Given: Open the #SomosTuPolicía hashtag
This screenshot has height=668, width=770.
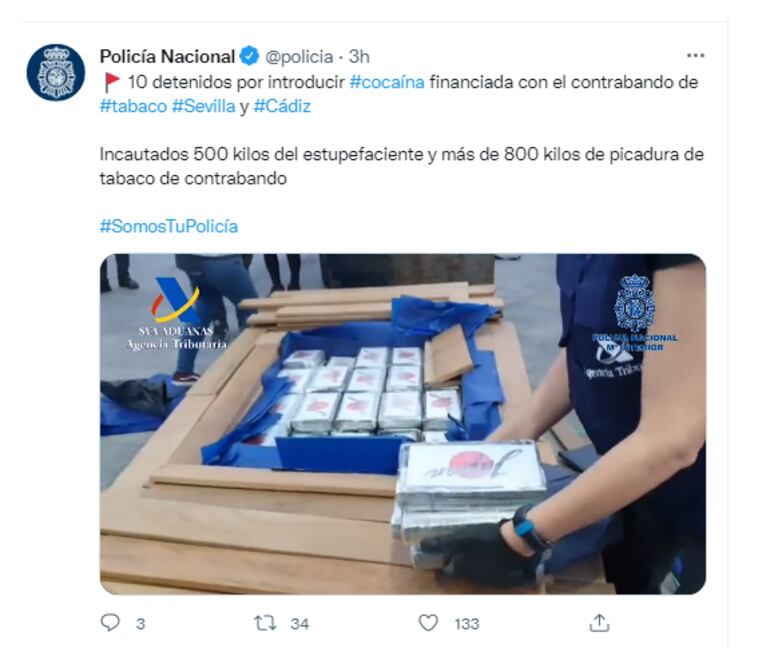Looking at the screenshot, I should (169, 226).
